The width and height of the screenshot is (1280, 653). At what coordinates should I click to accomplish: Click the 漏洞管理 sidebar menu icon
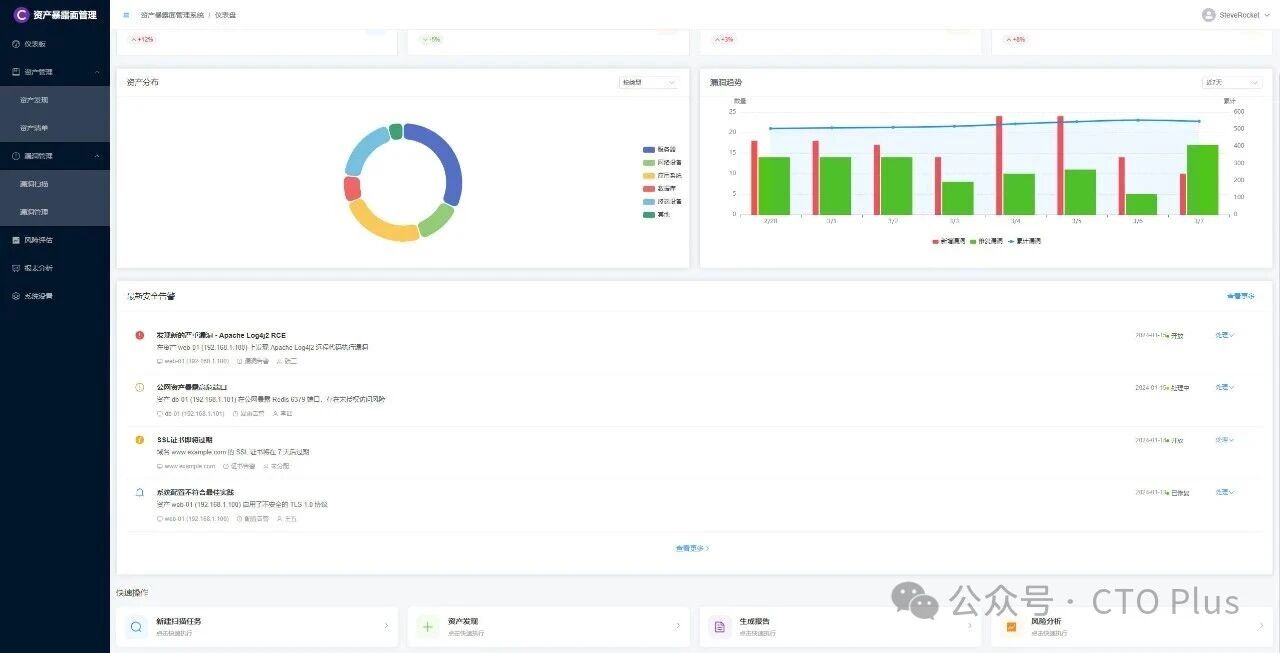16,156
